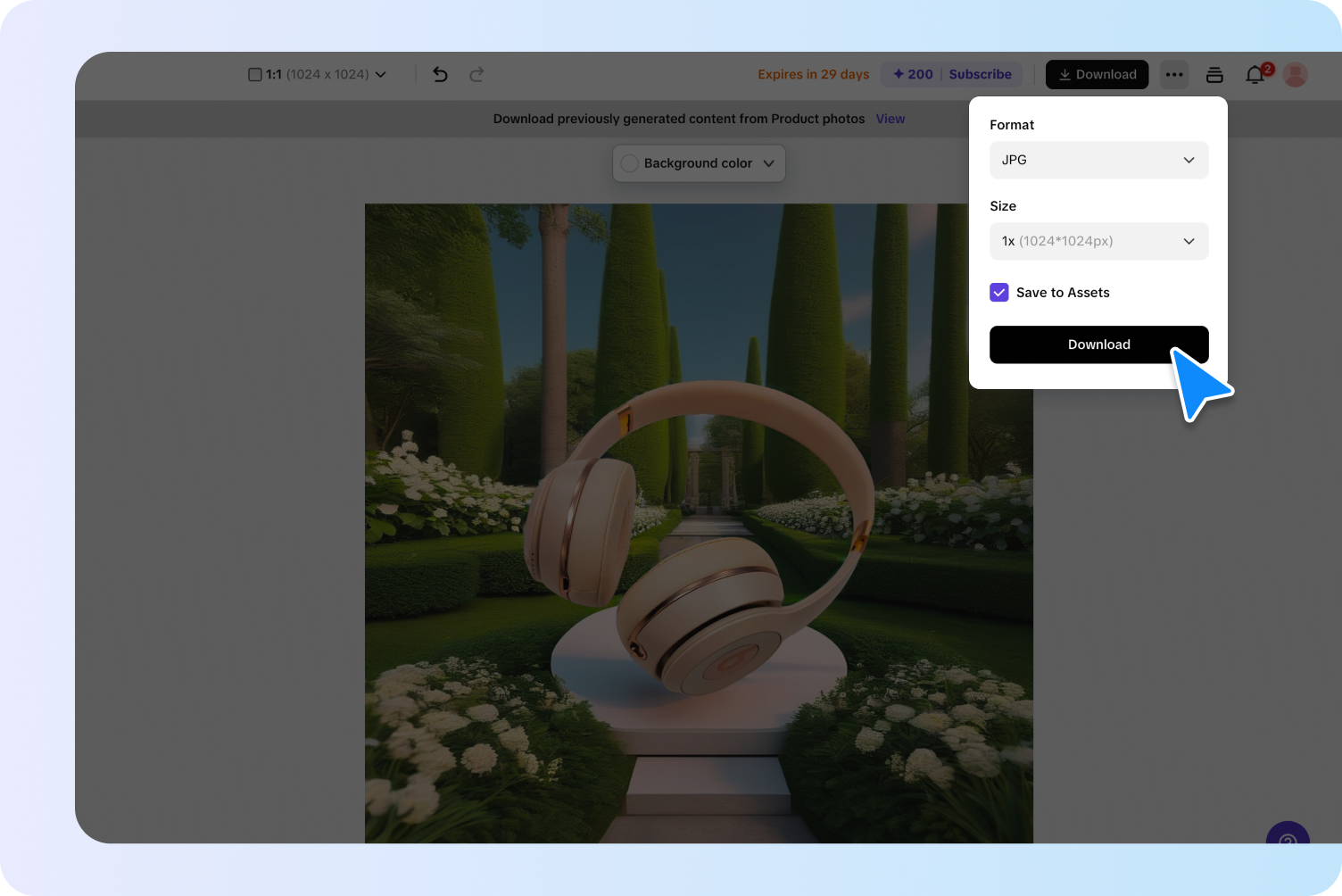Select the background color swatch circle
Viewport: 1342px width, 896px height.
[629, 163]
